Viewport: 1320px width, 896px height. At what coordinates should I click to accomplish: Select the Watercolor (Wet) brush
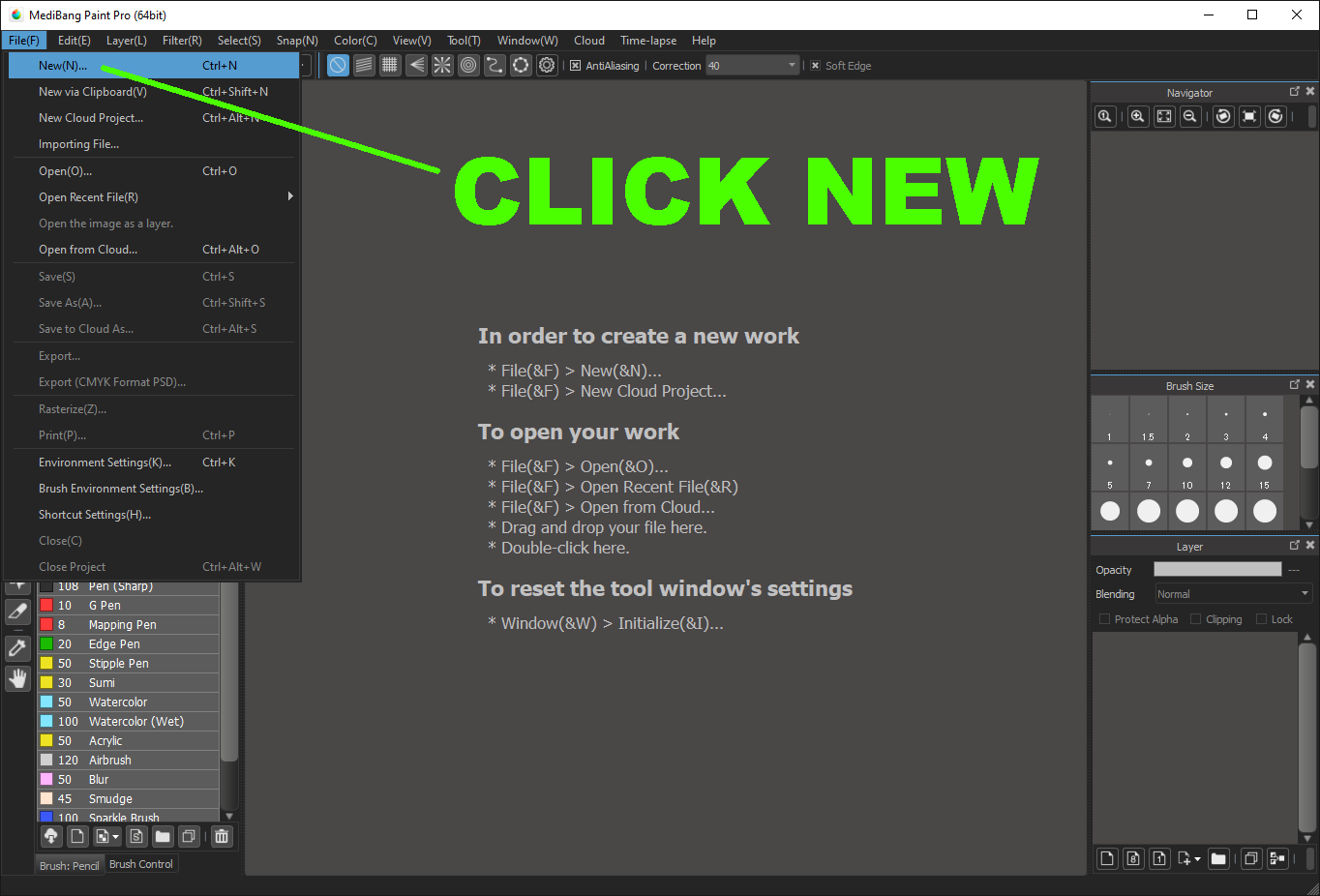point(128,721)
